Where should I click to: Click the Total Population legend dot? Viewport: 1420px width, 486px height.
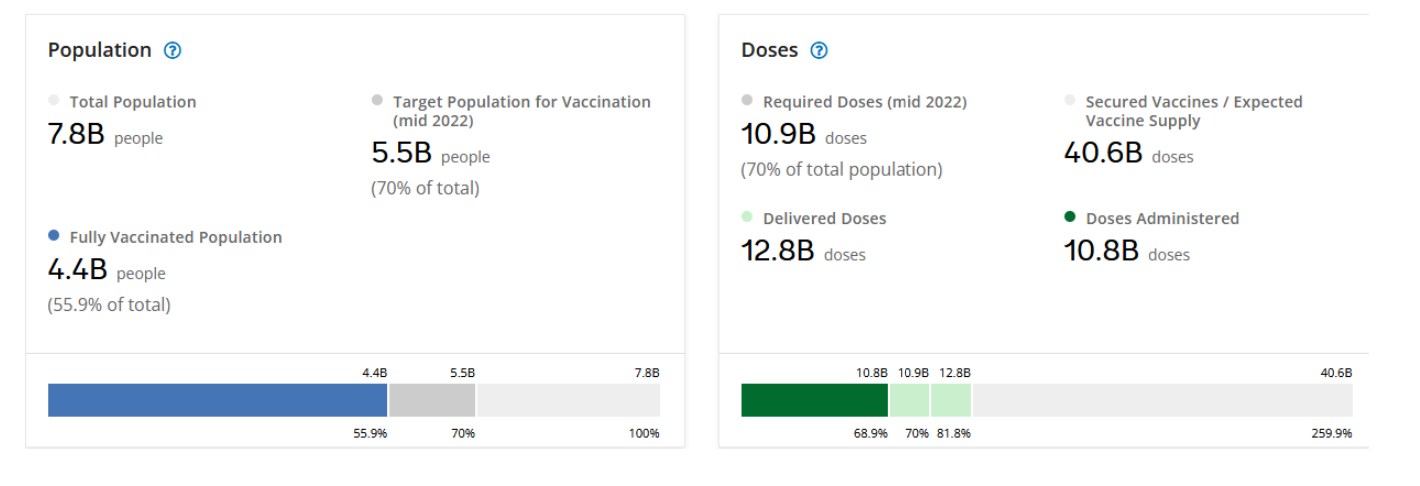click(x=54, y=100)
